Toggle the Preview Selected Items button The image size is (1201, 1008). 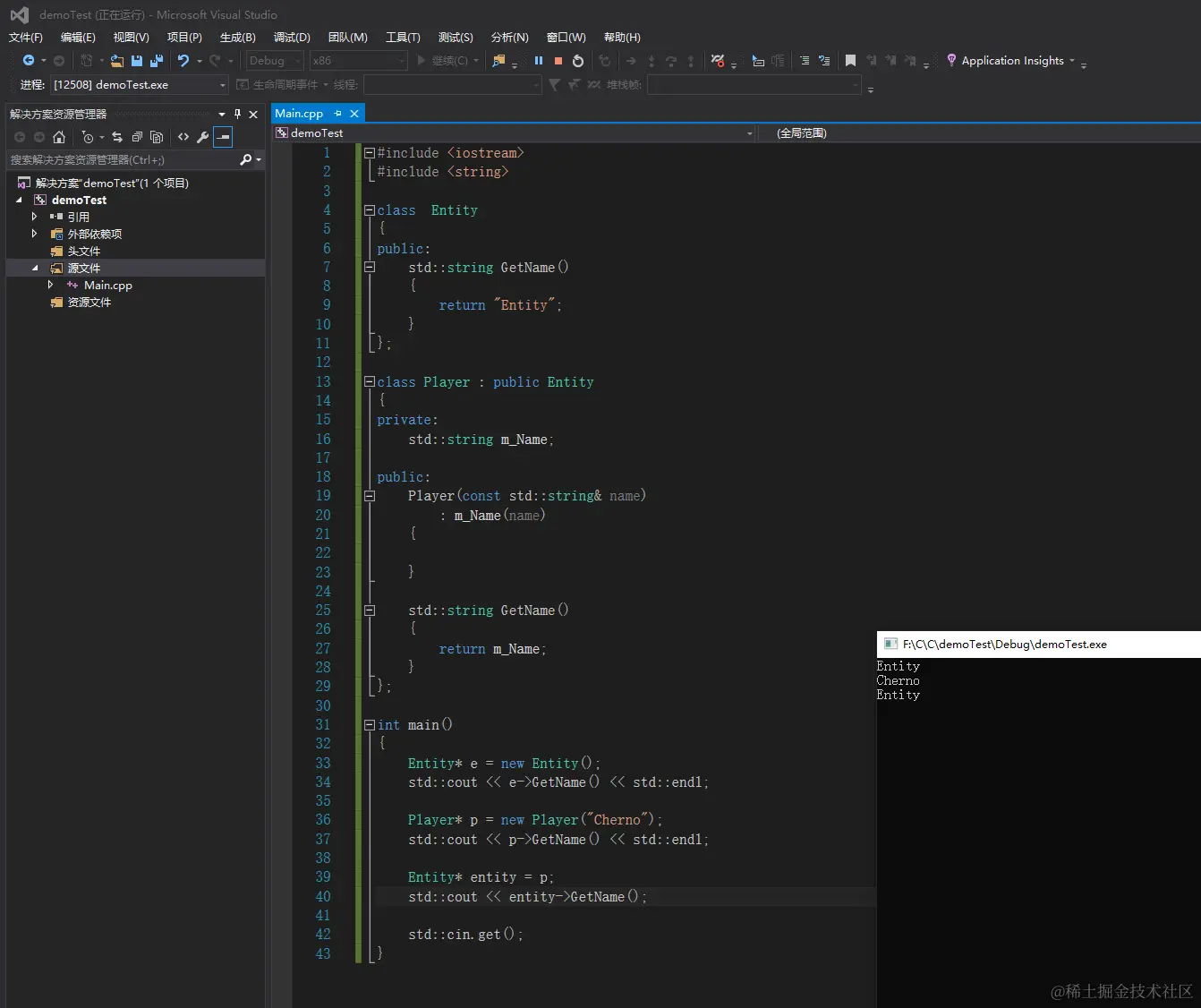point(223,137)
